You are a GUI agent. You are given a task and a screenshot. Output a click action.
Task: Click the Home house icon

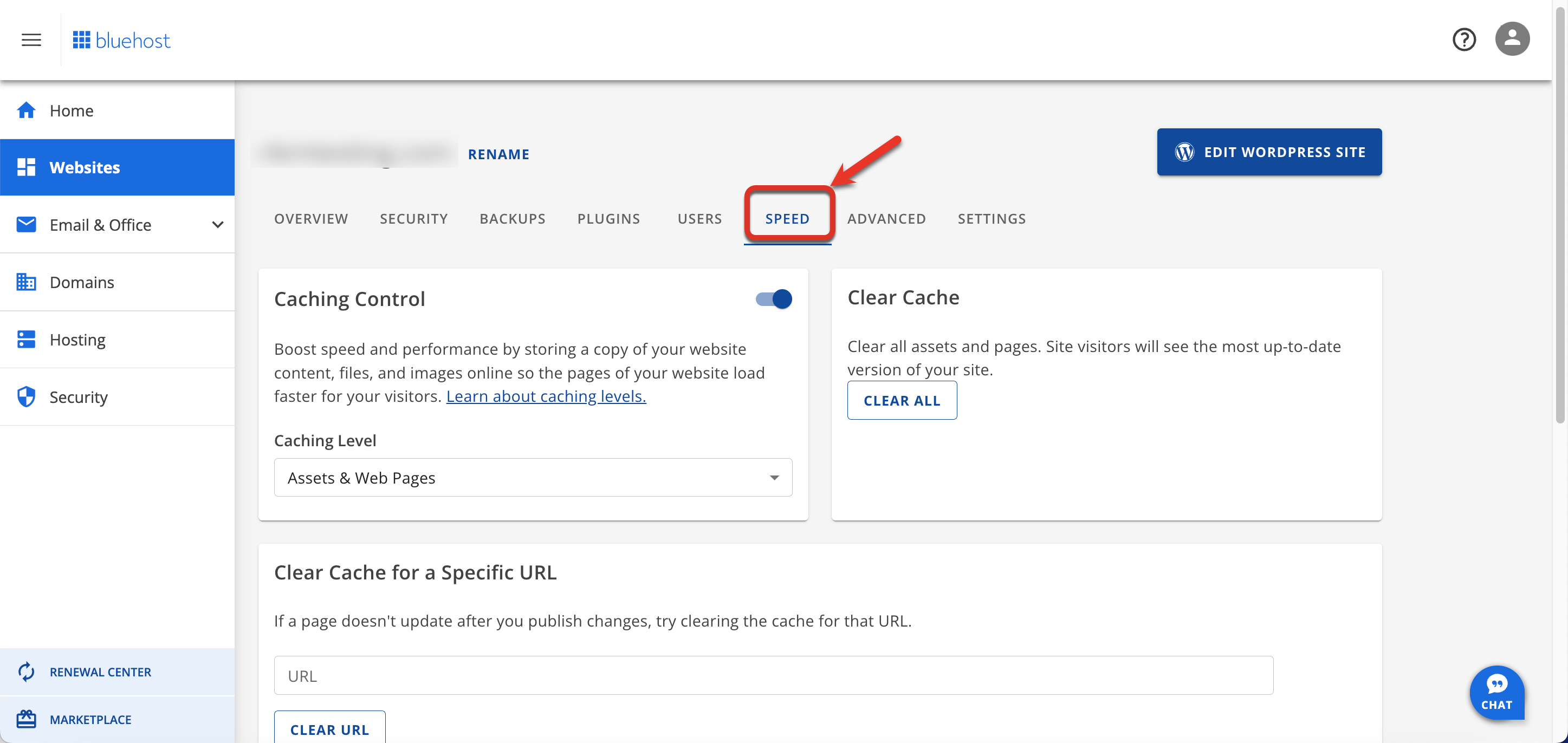click(x=26, y=110)
